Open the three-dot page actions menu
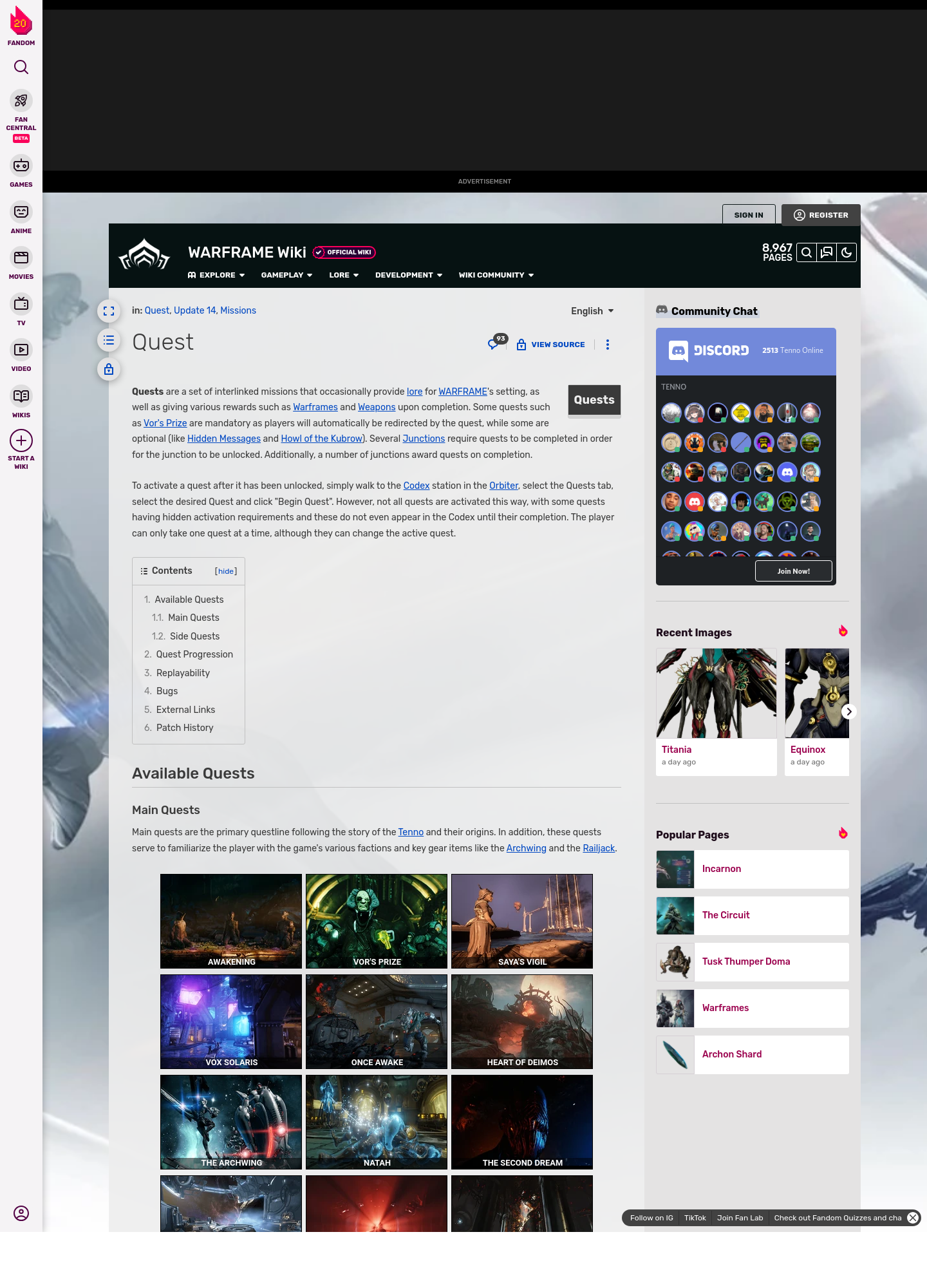This screenshot has width=927, height=1288. click(608, 345)
